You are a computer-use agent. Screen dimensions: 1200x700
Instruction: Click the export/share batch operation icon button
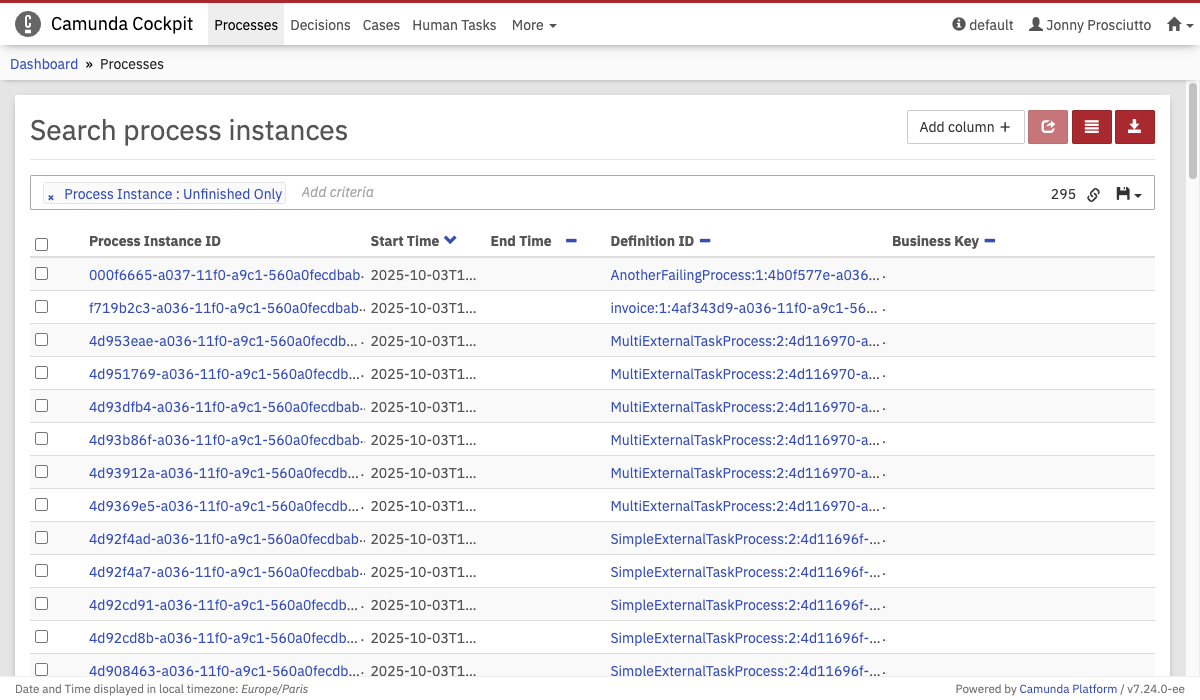(1048, 127)
